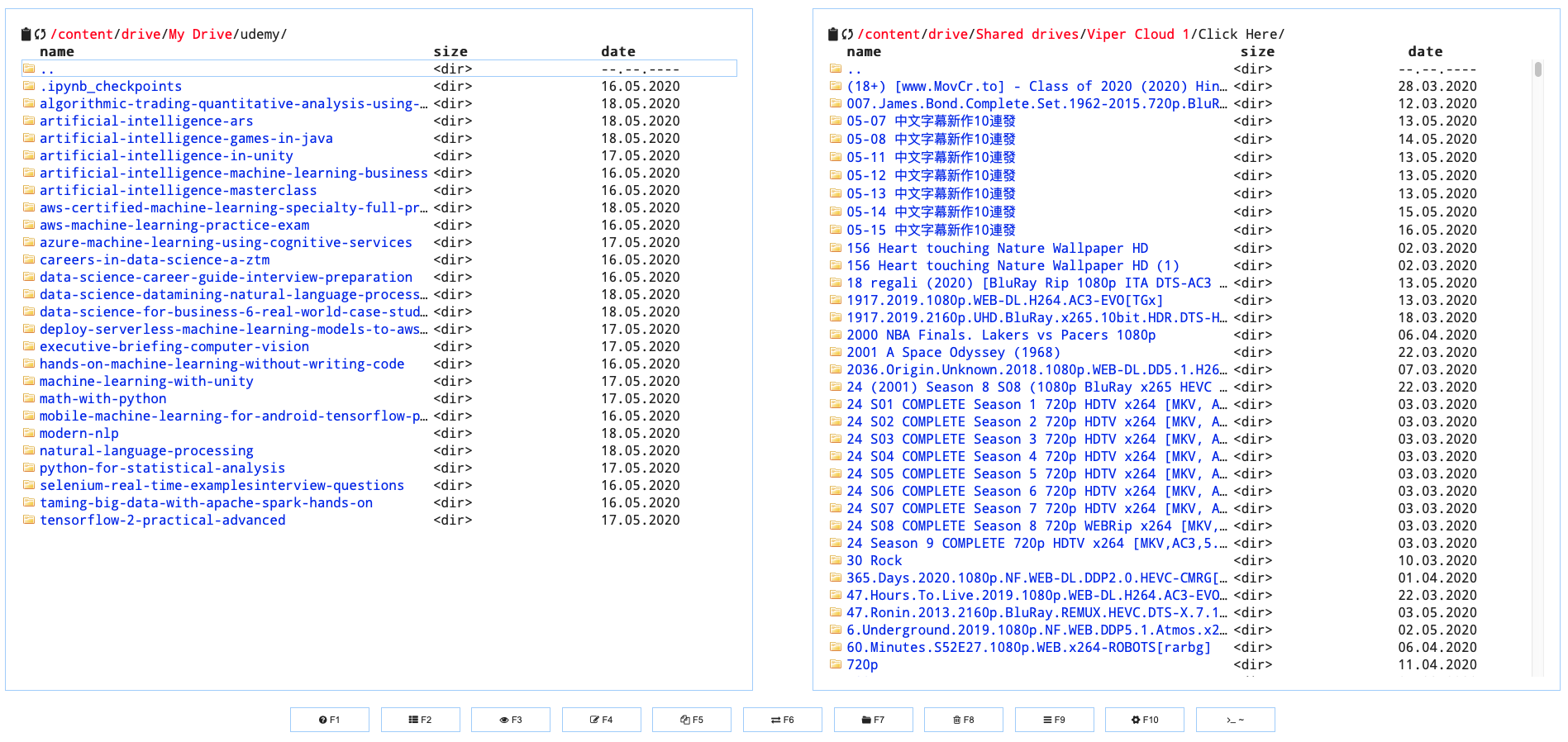Open the terminal console button
The image size is (1568, 742).
(1235, 720)
